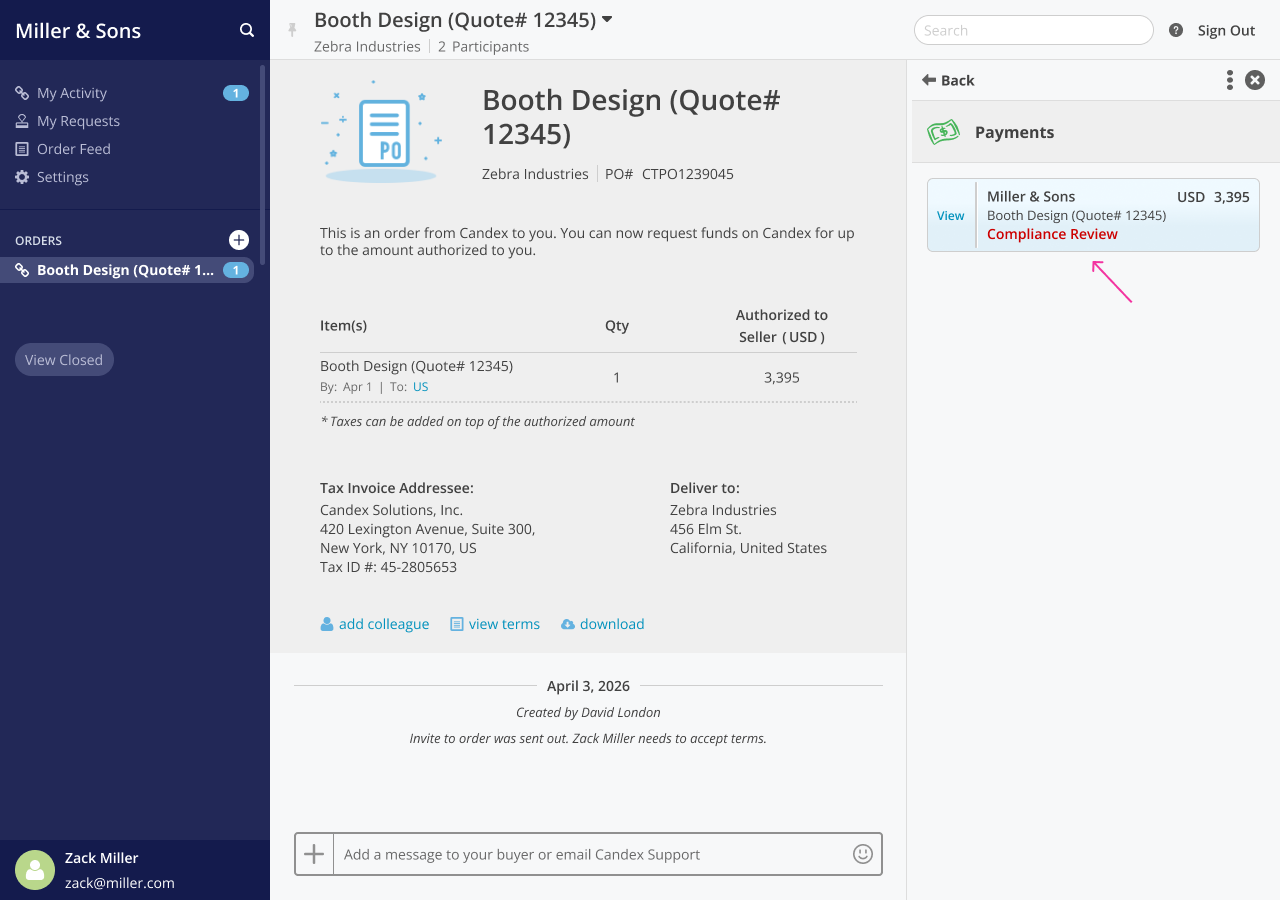Click the green money Payments icon

(943, 132)
